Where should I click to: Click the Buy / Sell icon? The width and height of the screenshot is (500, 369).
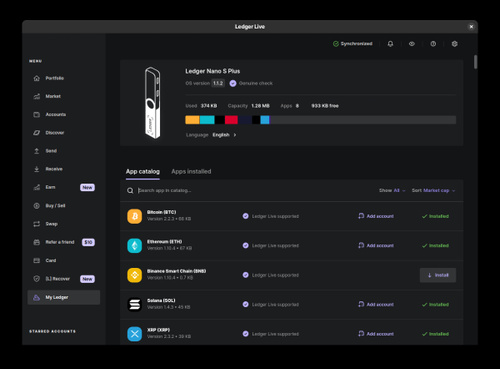pos(37,206)
